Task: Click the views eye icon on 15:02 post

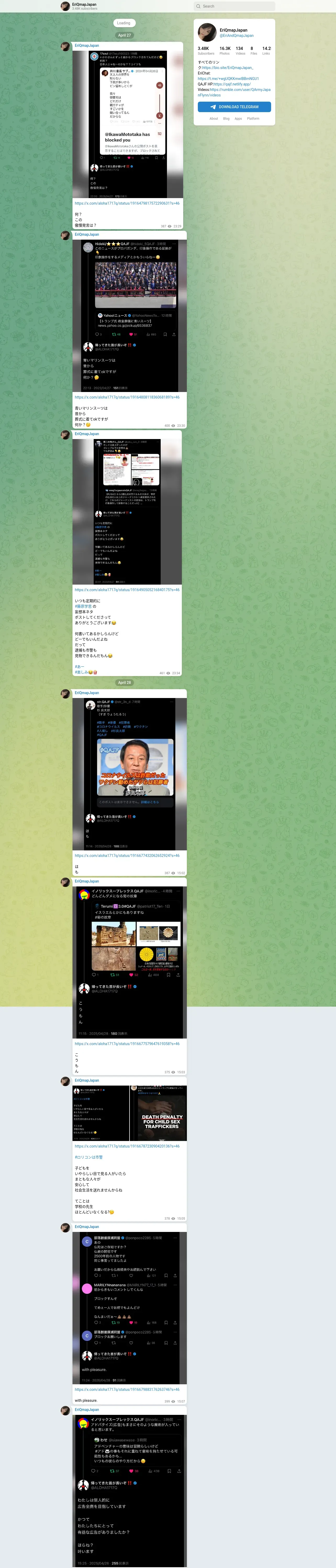Action: click(x=173, y=873)
